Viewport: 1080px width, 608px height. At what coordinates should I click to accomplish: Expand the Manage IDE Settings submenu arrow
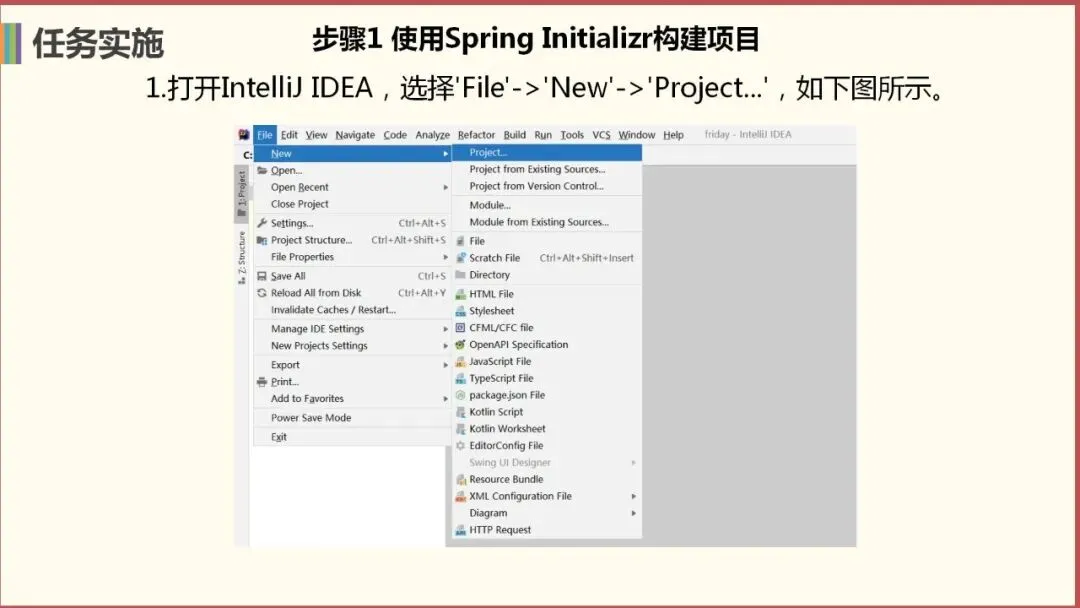(x=446, y=329)
